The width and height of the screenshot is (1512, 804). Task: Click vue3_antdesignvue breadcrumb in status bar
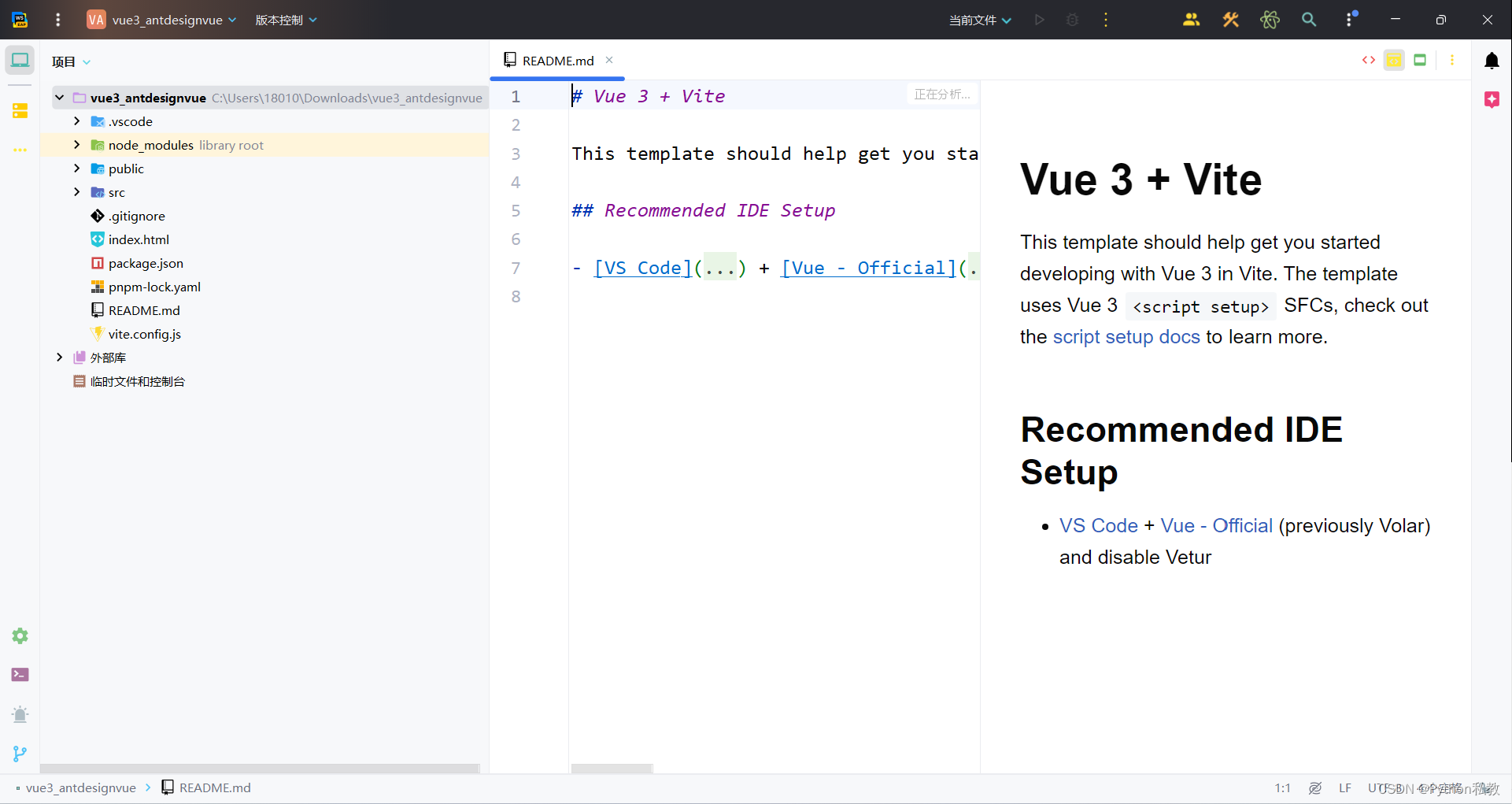click(80, 787)
